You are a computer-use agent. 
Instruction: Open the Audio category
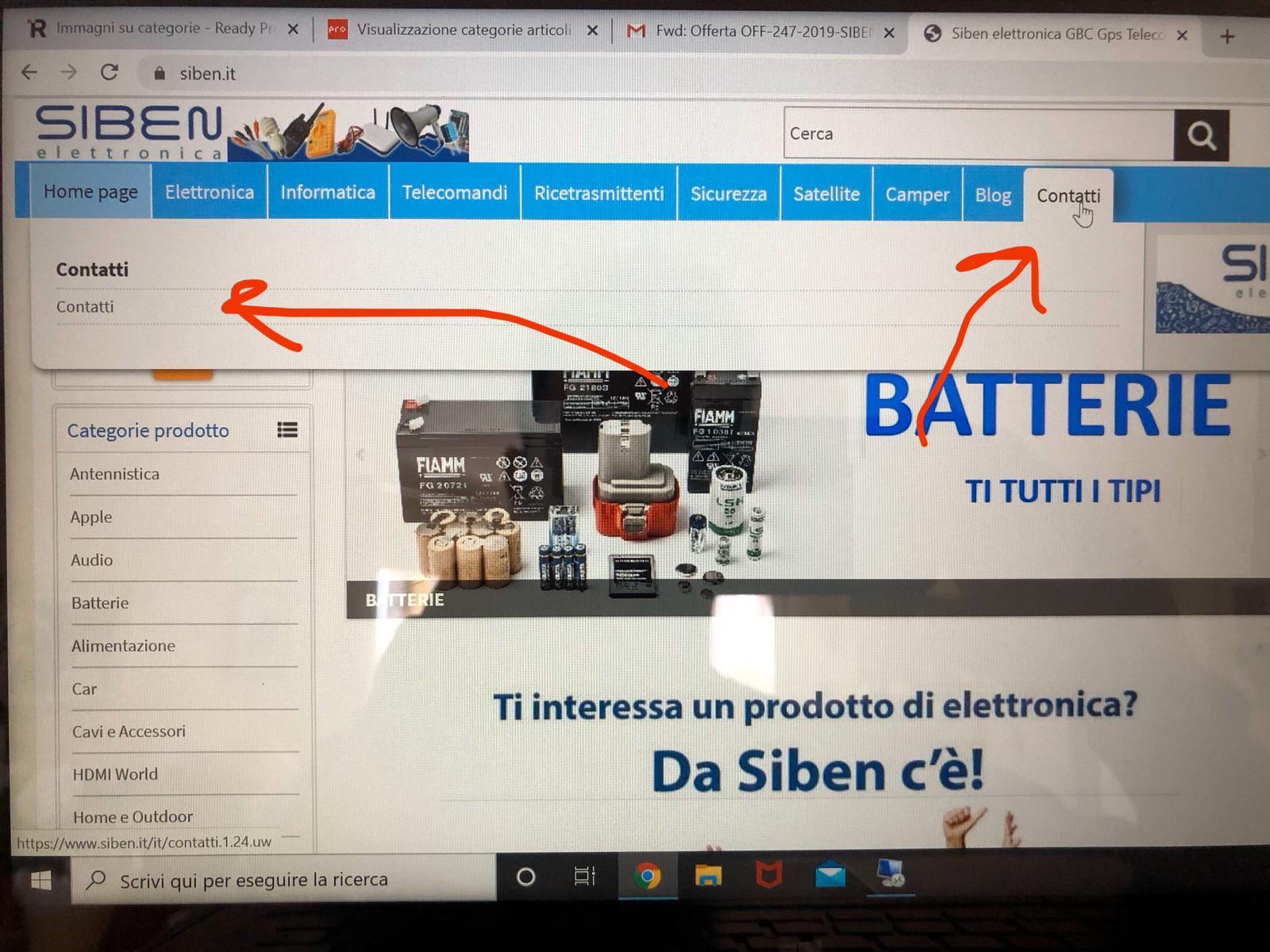point(92,560)
